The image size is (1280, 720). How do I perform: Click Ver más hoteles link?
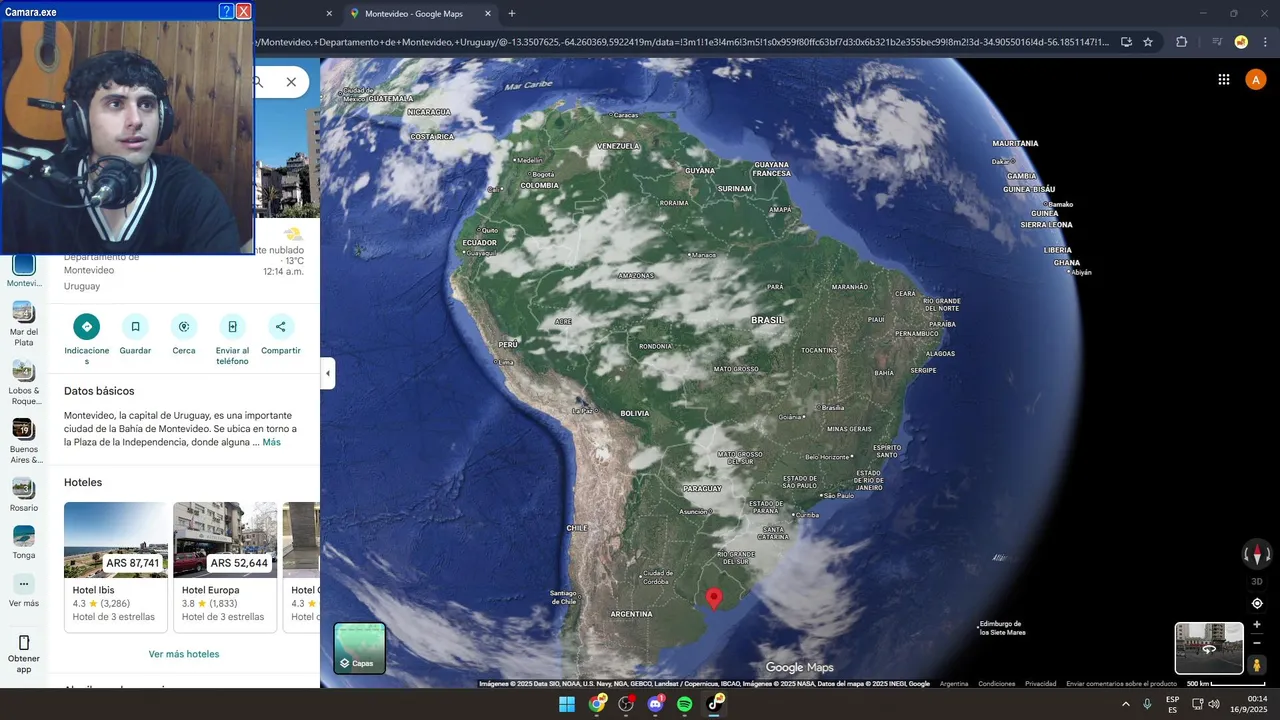184,654
